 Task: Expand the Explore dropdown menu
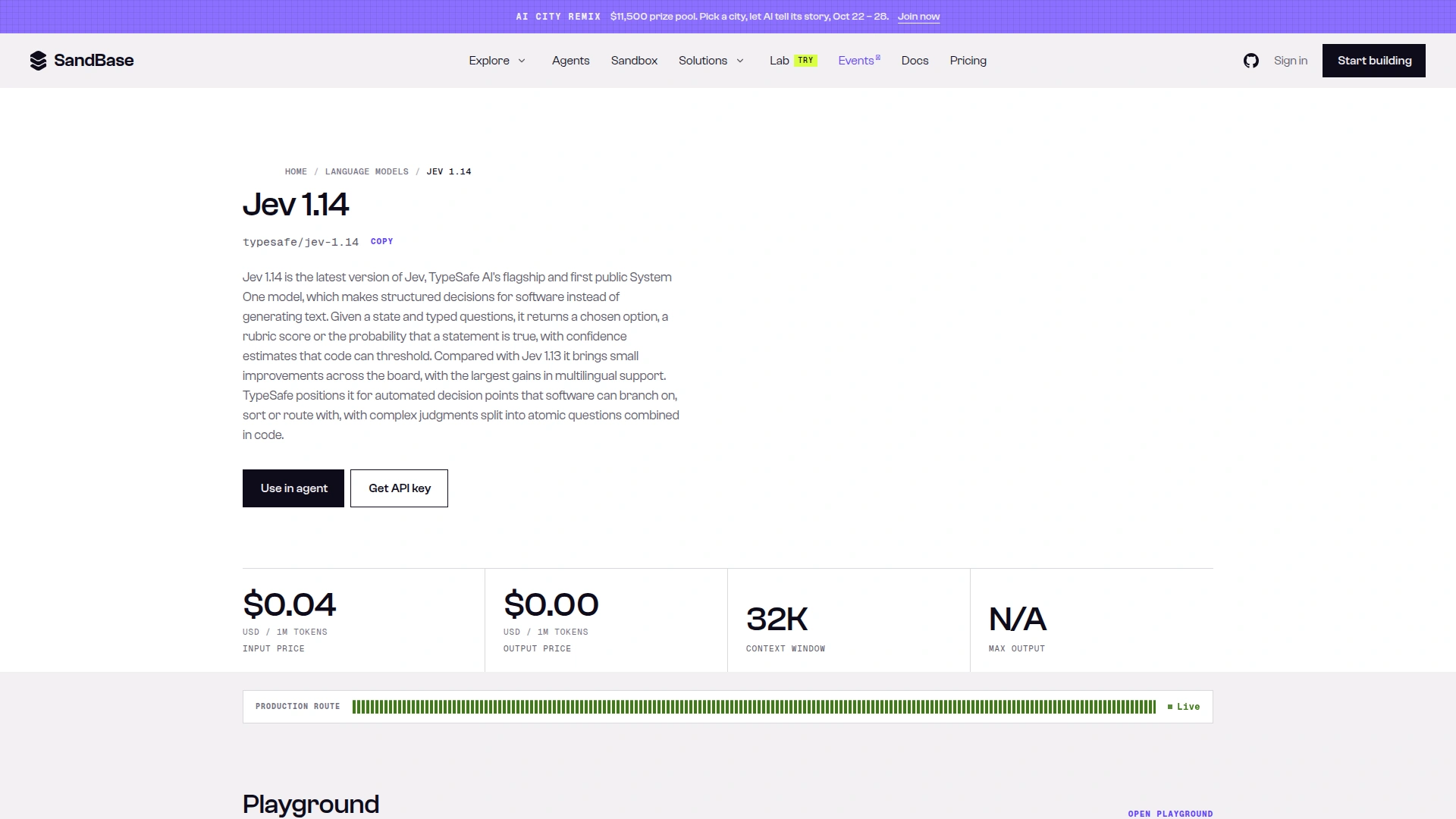[x=497, y=61]
